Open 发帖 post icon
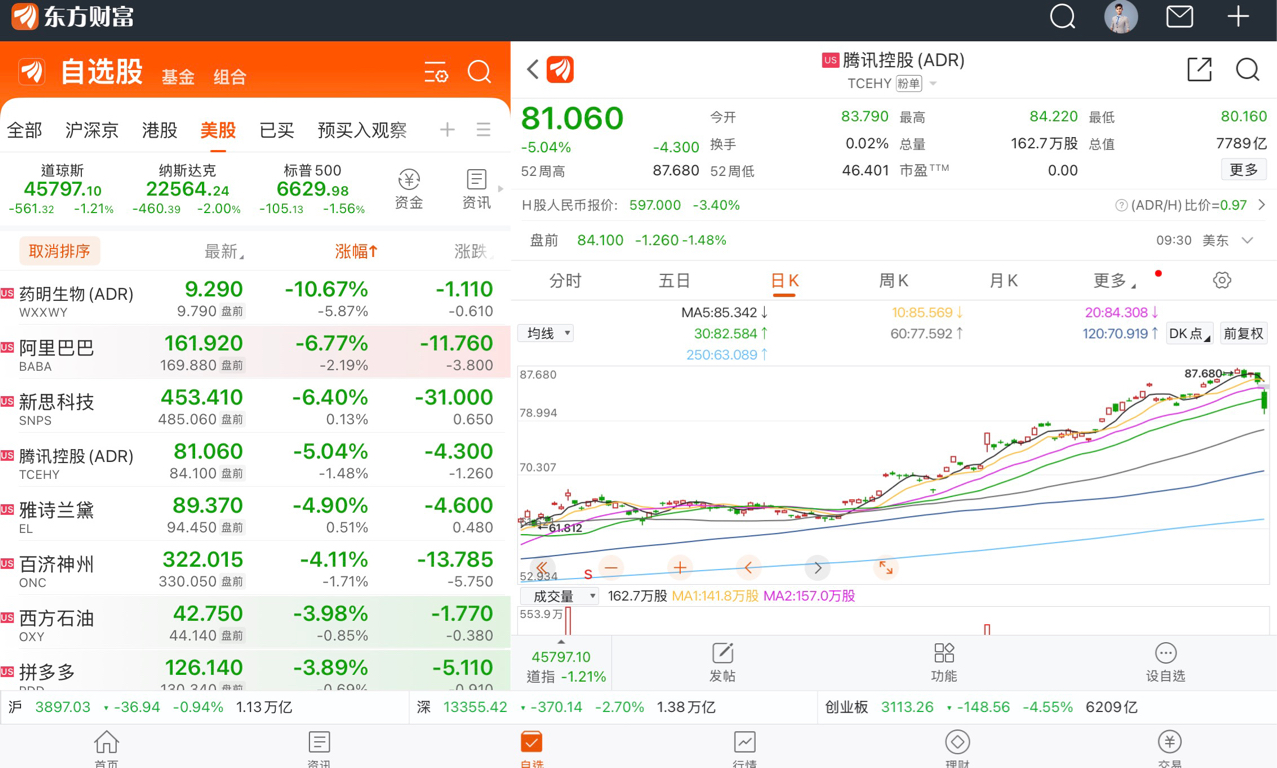This screenshot has height=768, width=1277. [722, 663]
